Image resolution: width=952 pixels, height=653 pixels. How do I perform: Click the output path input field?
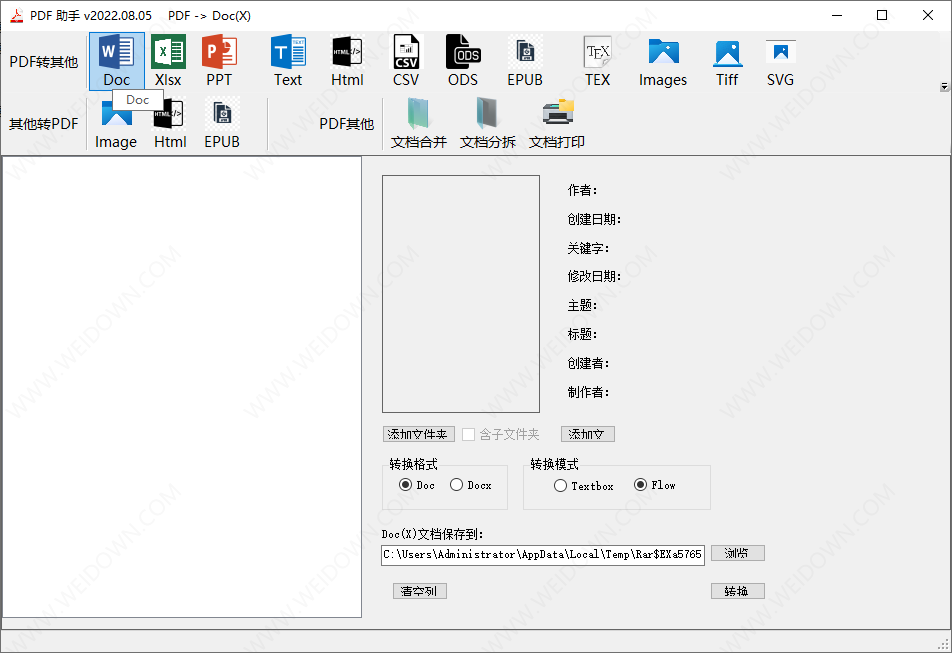pos(543,555)
